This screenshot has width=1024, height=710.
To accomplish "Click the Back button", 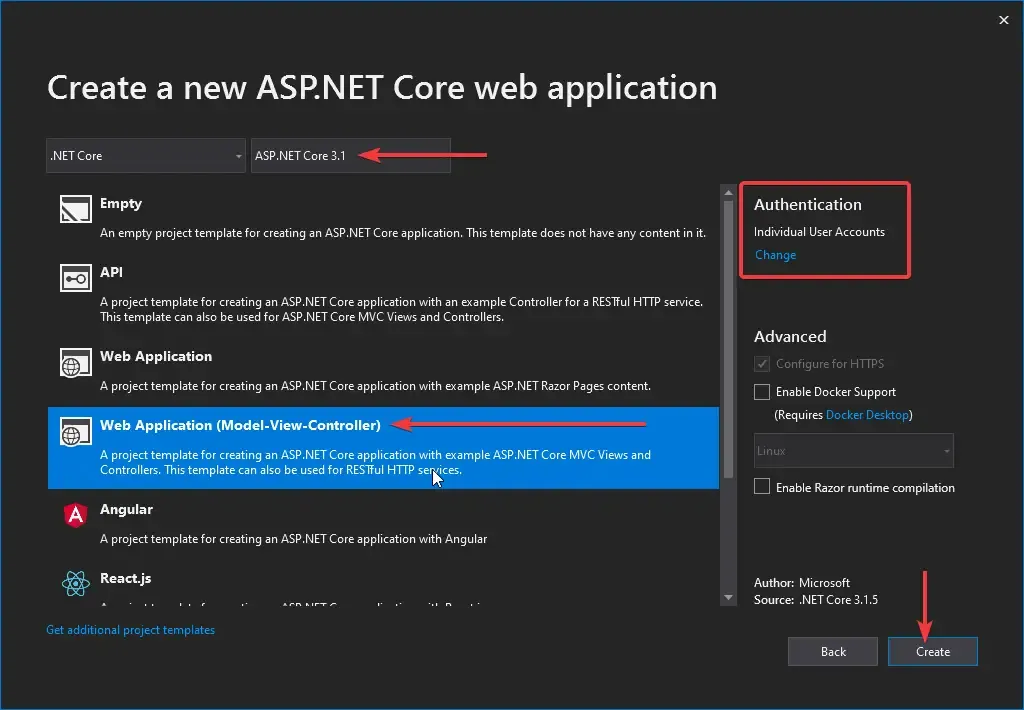I will [x=832, y=651].
